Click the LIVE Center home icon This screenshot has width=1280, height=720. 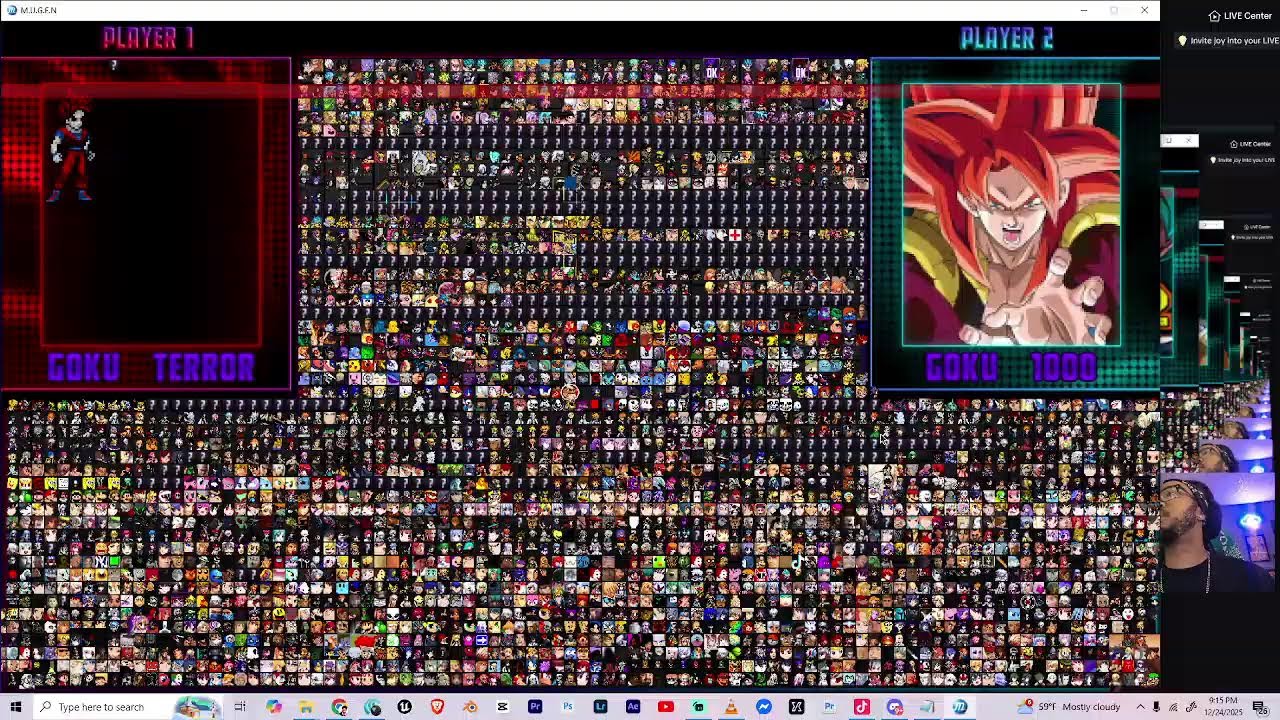pos(1214,16)
